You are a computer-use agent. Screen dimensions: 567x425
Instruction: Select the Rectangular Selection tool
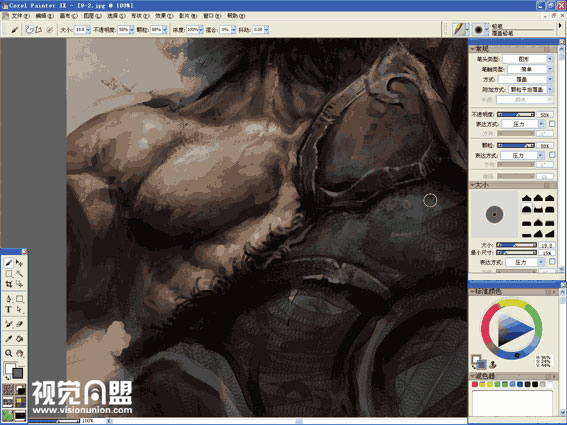coord(9,274)
